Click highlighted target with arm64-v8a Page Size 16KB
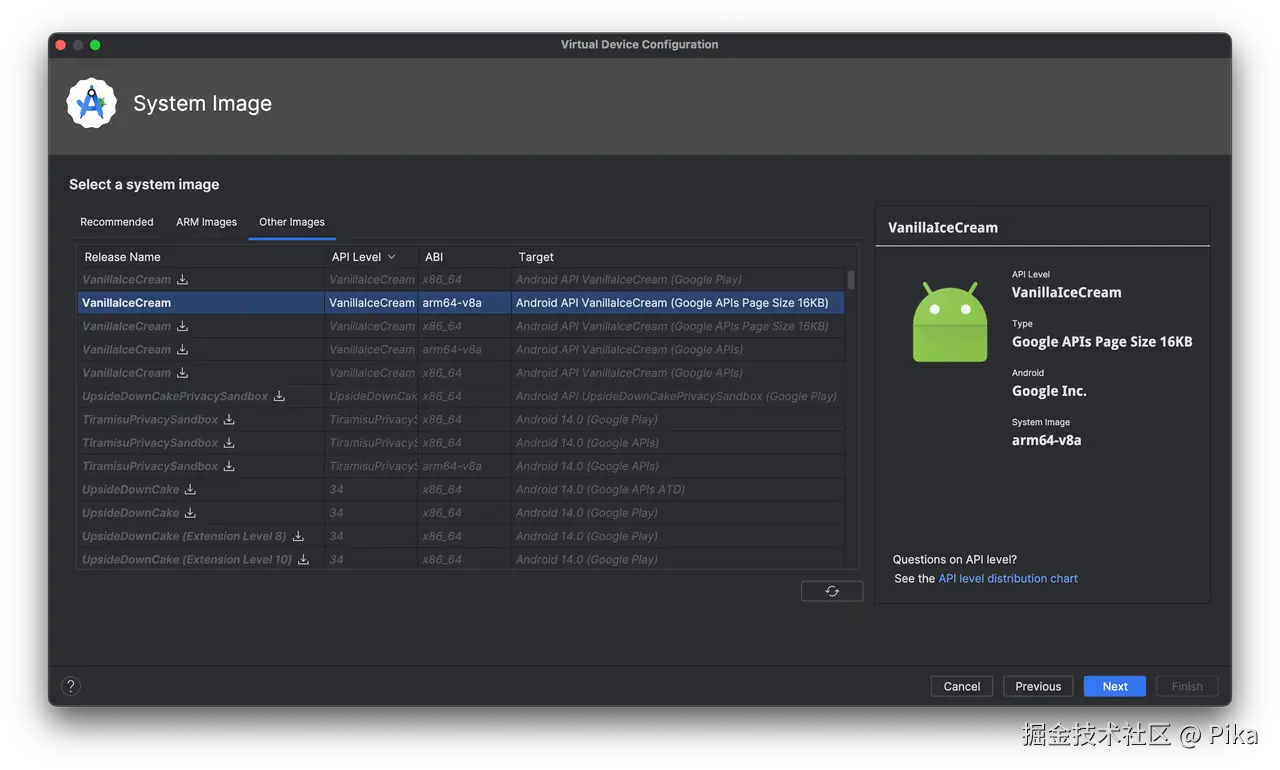This screenshot has width=1280, height=770. coord(672,303)
